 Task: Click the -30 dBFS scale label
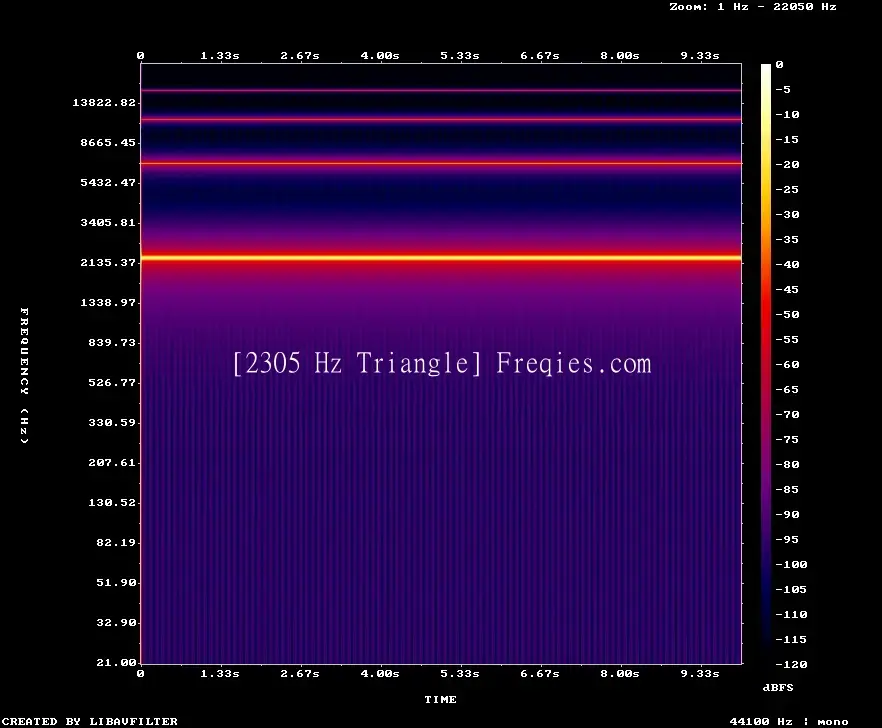click(x=787, y=214)
